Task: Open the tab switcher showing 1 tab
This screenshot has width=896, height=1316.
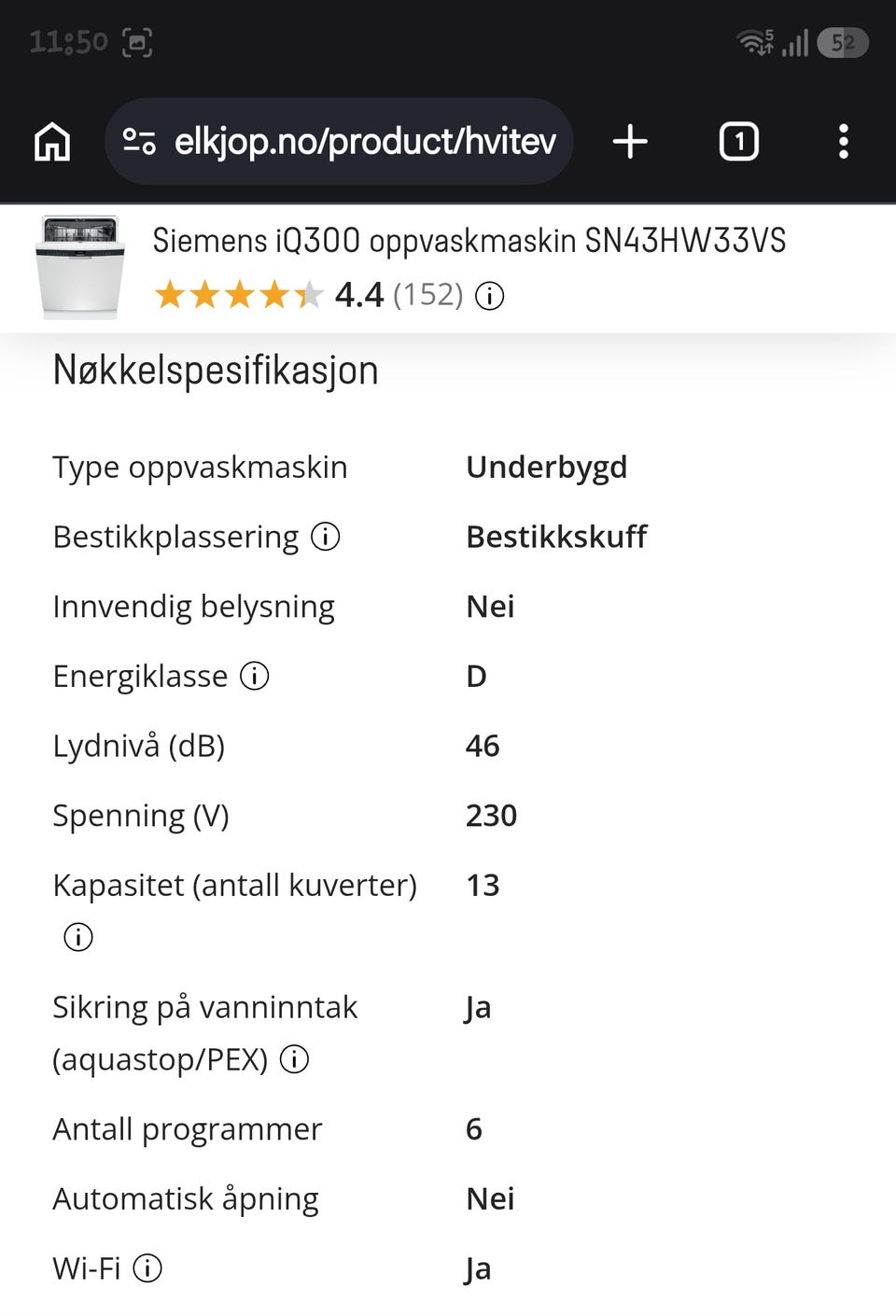Action: pyautogui.click(x=739, y=142)
